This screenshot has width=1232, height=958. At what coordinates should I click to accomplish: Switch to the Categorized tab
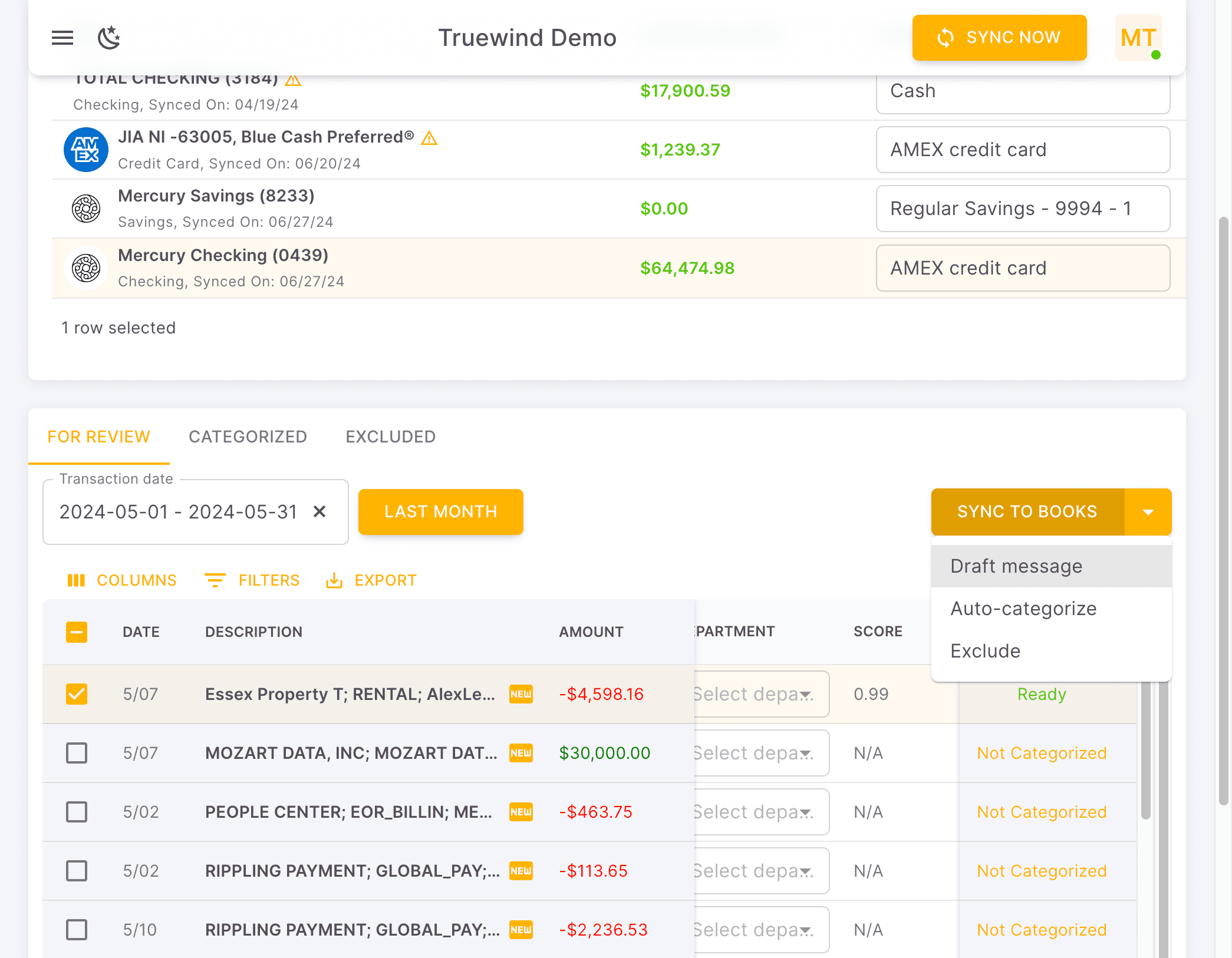point(248,437)
